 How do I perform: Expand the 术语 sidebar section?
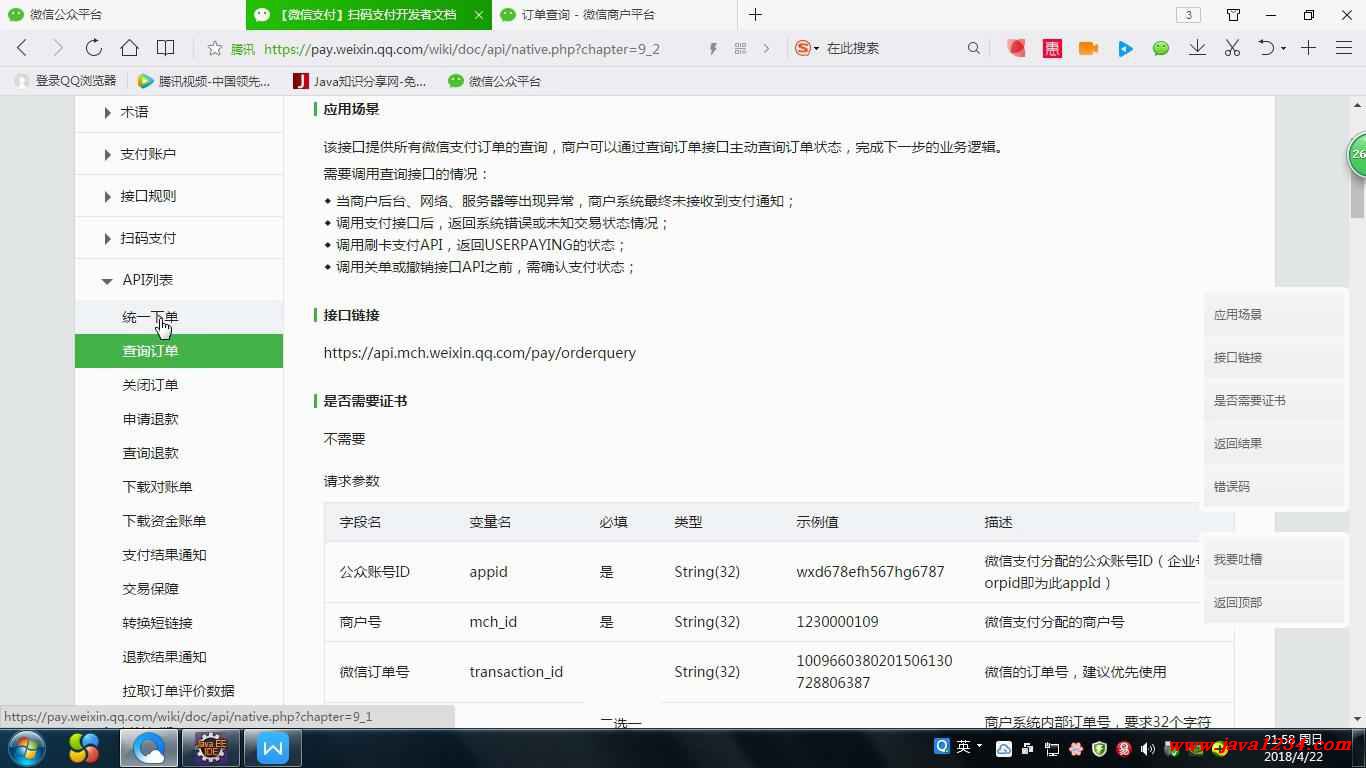(178, 112)
